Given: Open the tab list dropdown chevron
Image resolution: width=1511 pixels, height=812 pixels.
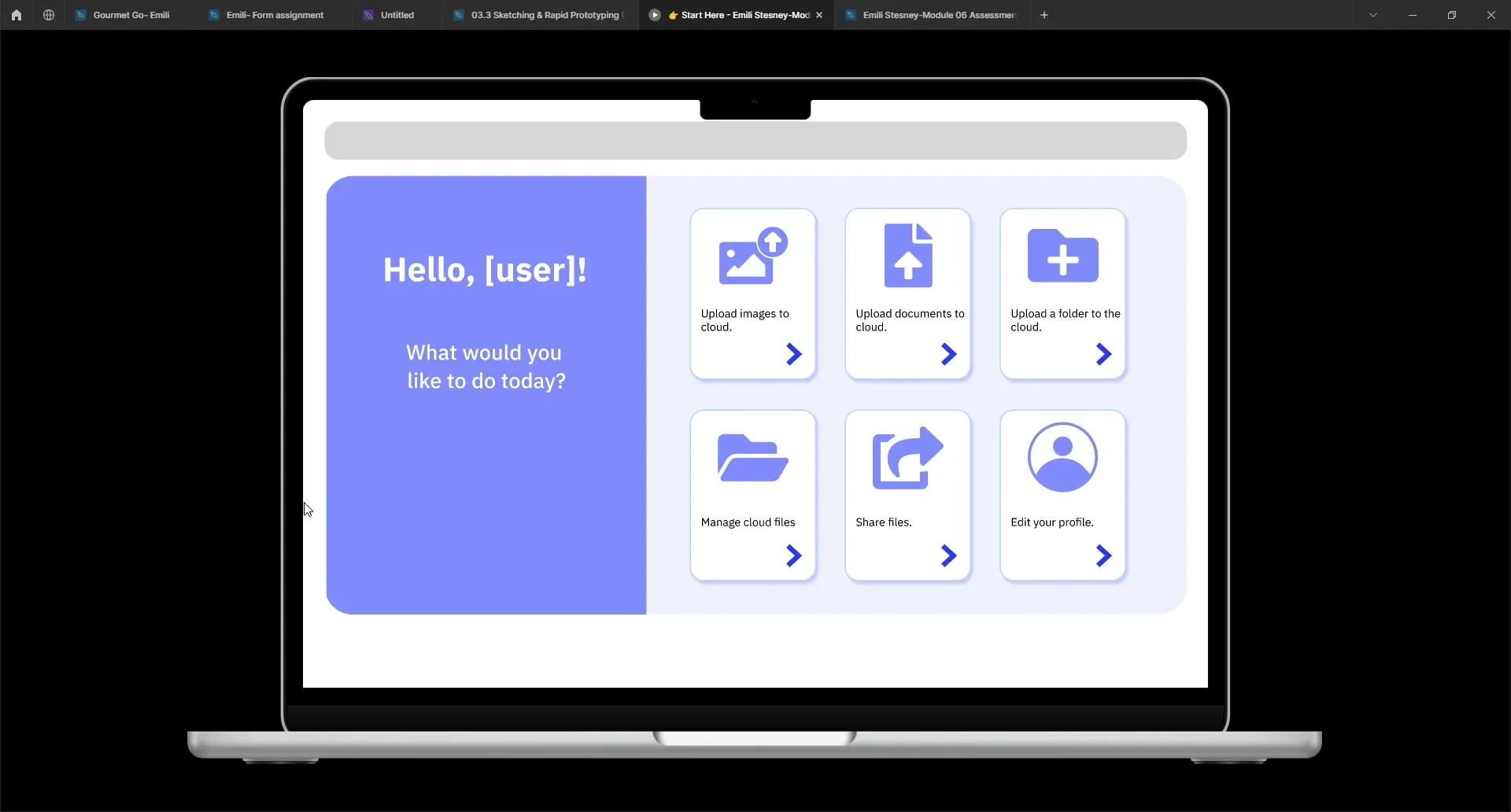Looking at the screenshot, I should click(1373, 14).
